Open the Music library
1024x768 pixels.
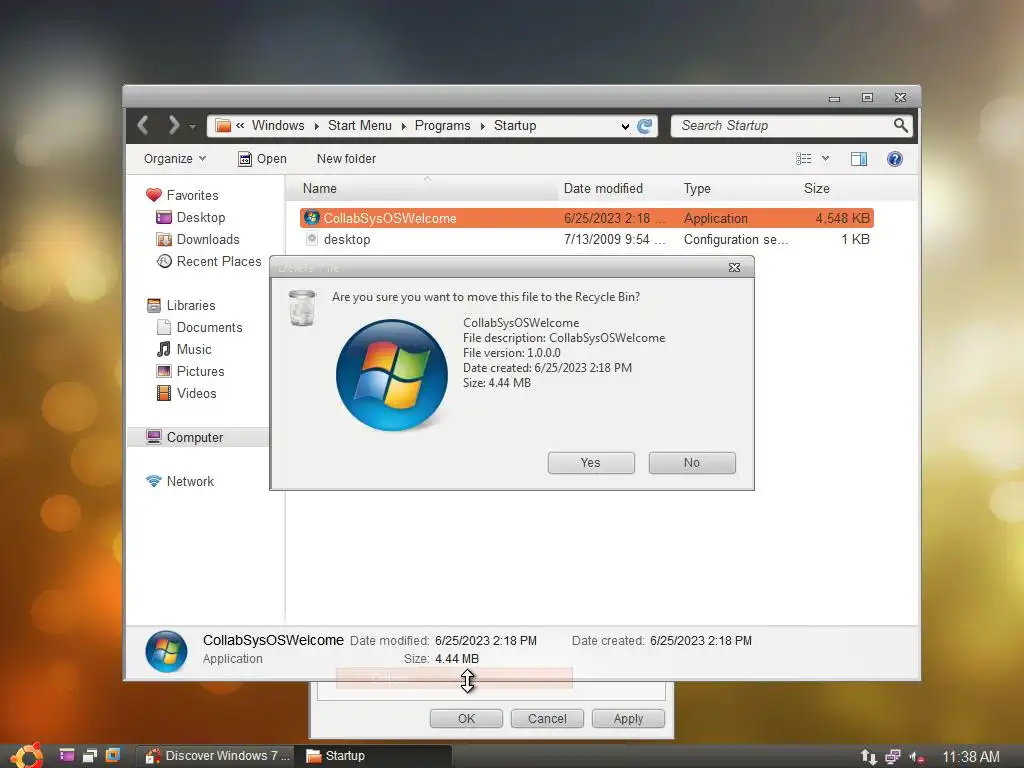coord(184,349)
